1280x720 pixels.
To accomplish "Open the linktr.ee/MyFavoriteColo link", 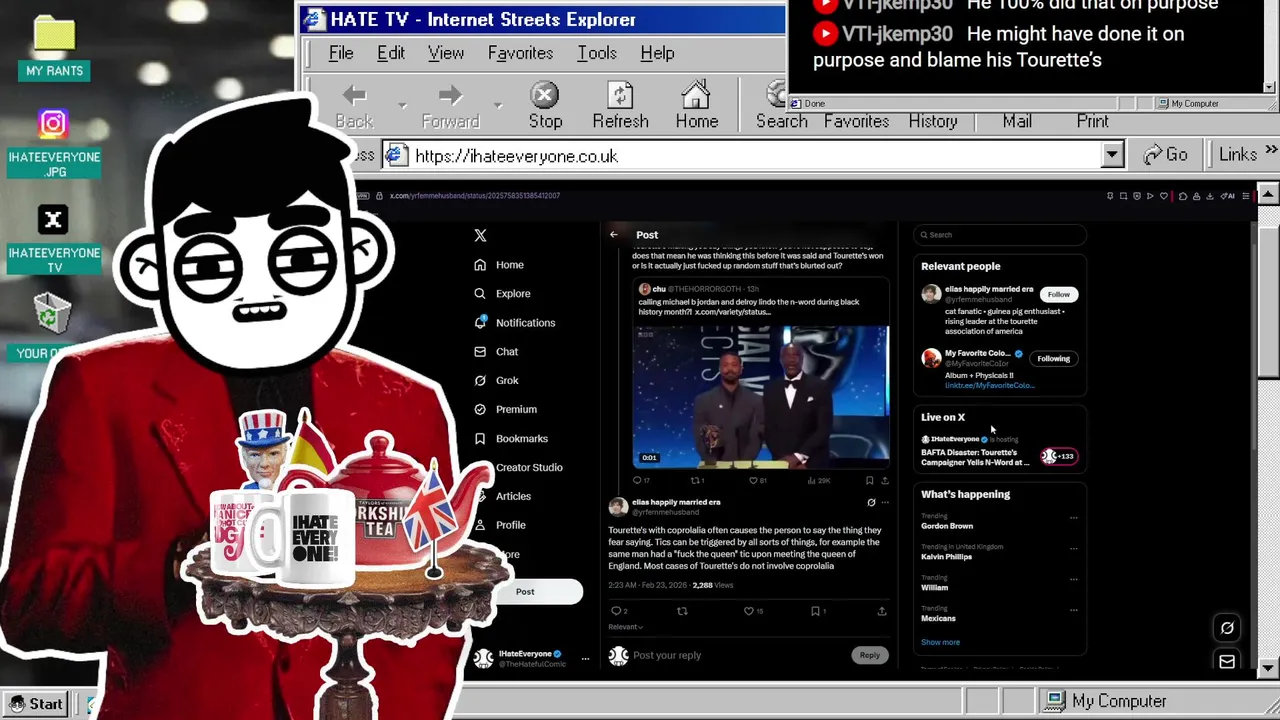I will pyautogui.click(x=989, y=385).
